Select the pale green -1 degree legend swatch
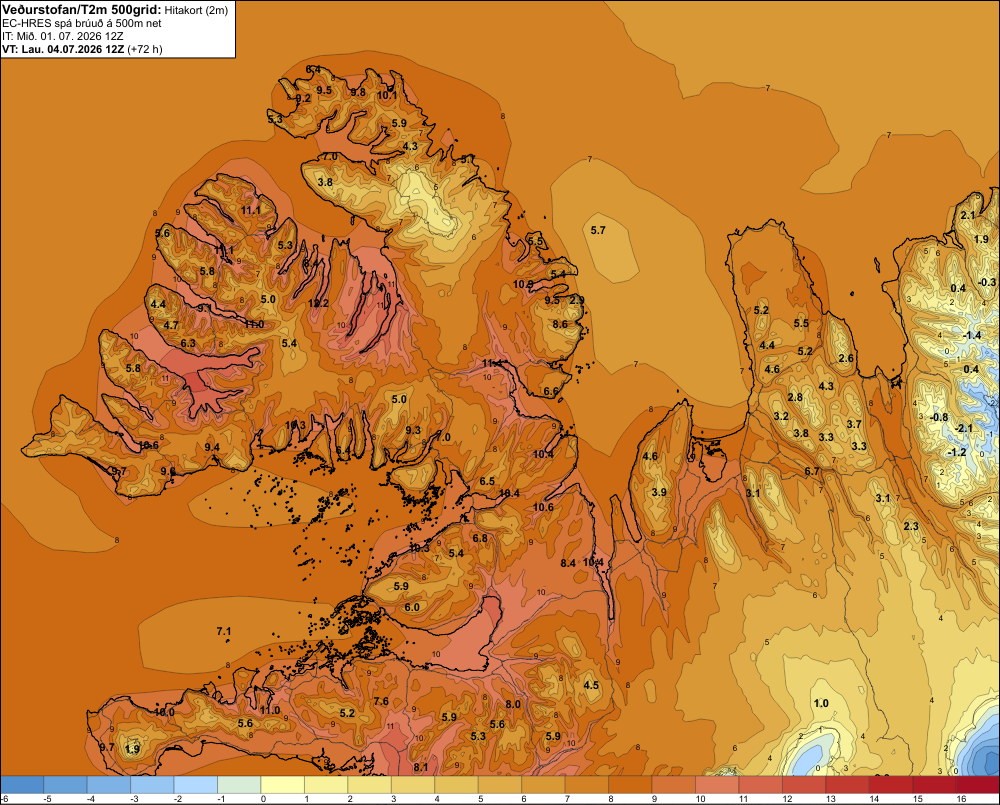Screen dimensions: 1000x805 point(239,785)
